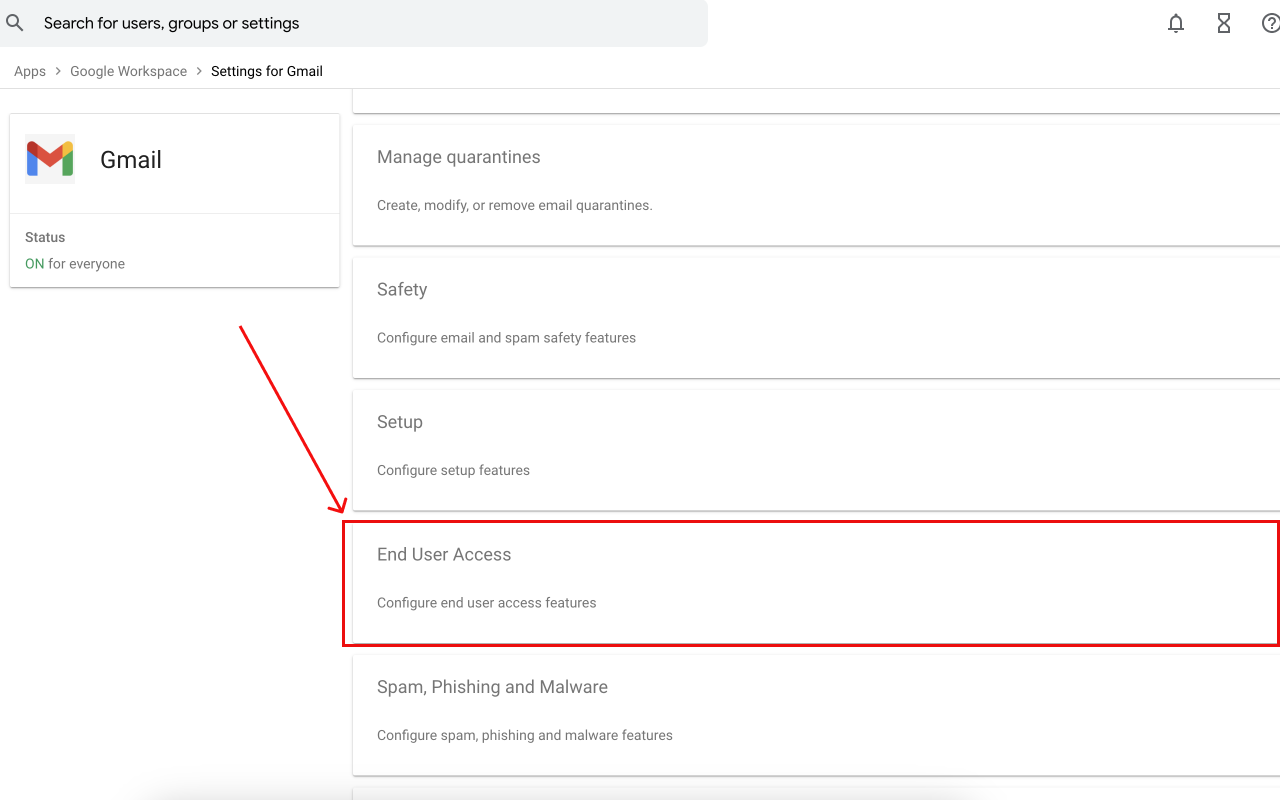
Task: Open the help question mark icon
Action: click(x=1271, y=23)
